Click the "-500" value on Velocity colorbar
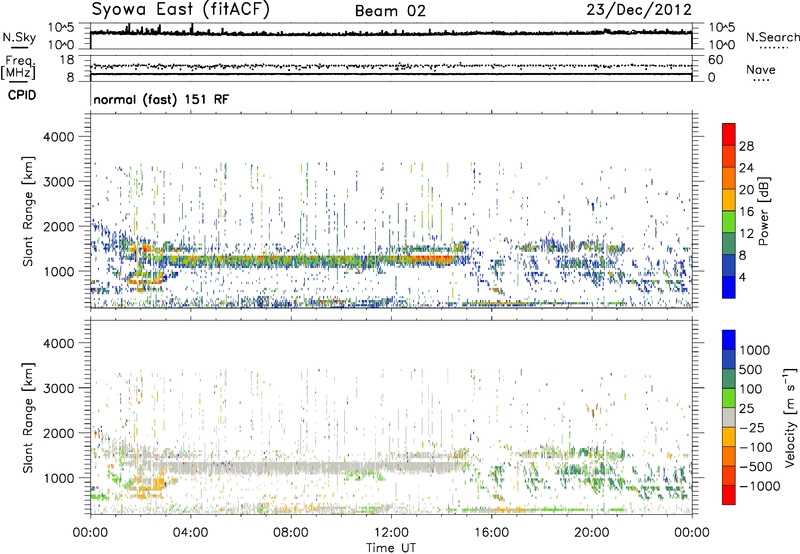 click(755, 467)
